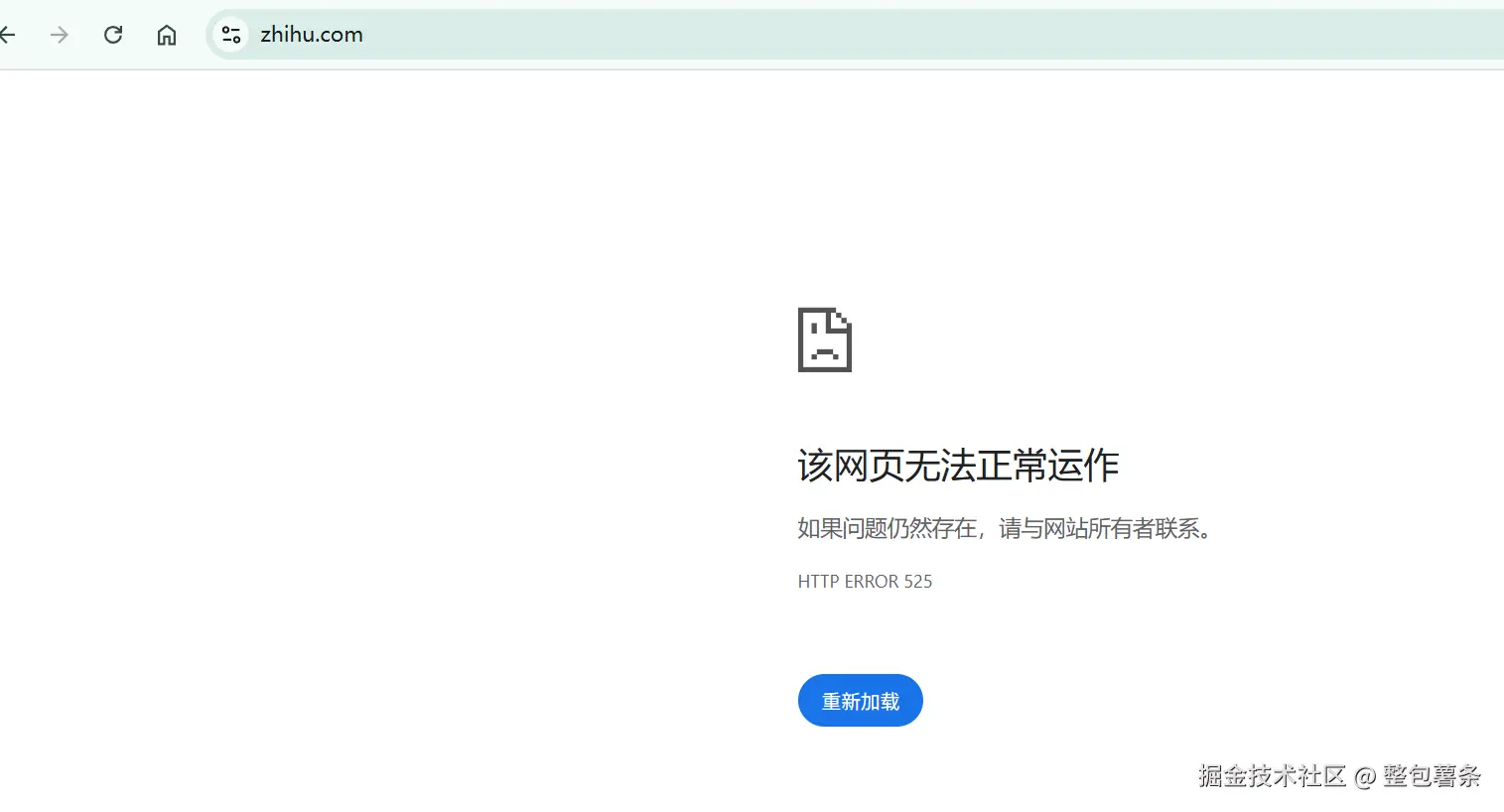Select the site settings icon in address bar

[230, 34]
